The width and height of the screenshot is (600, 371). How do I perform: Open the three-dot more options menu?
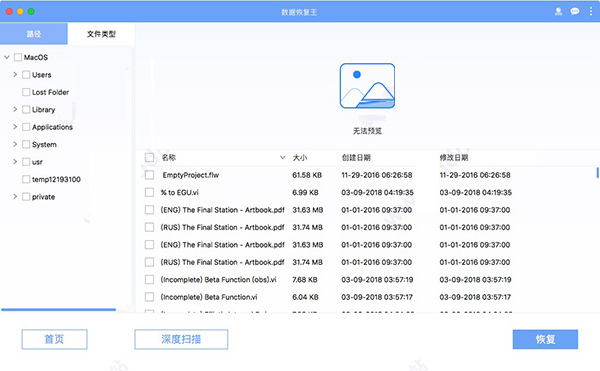591,11
